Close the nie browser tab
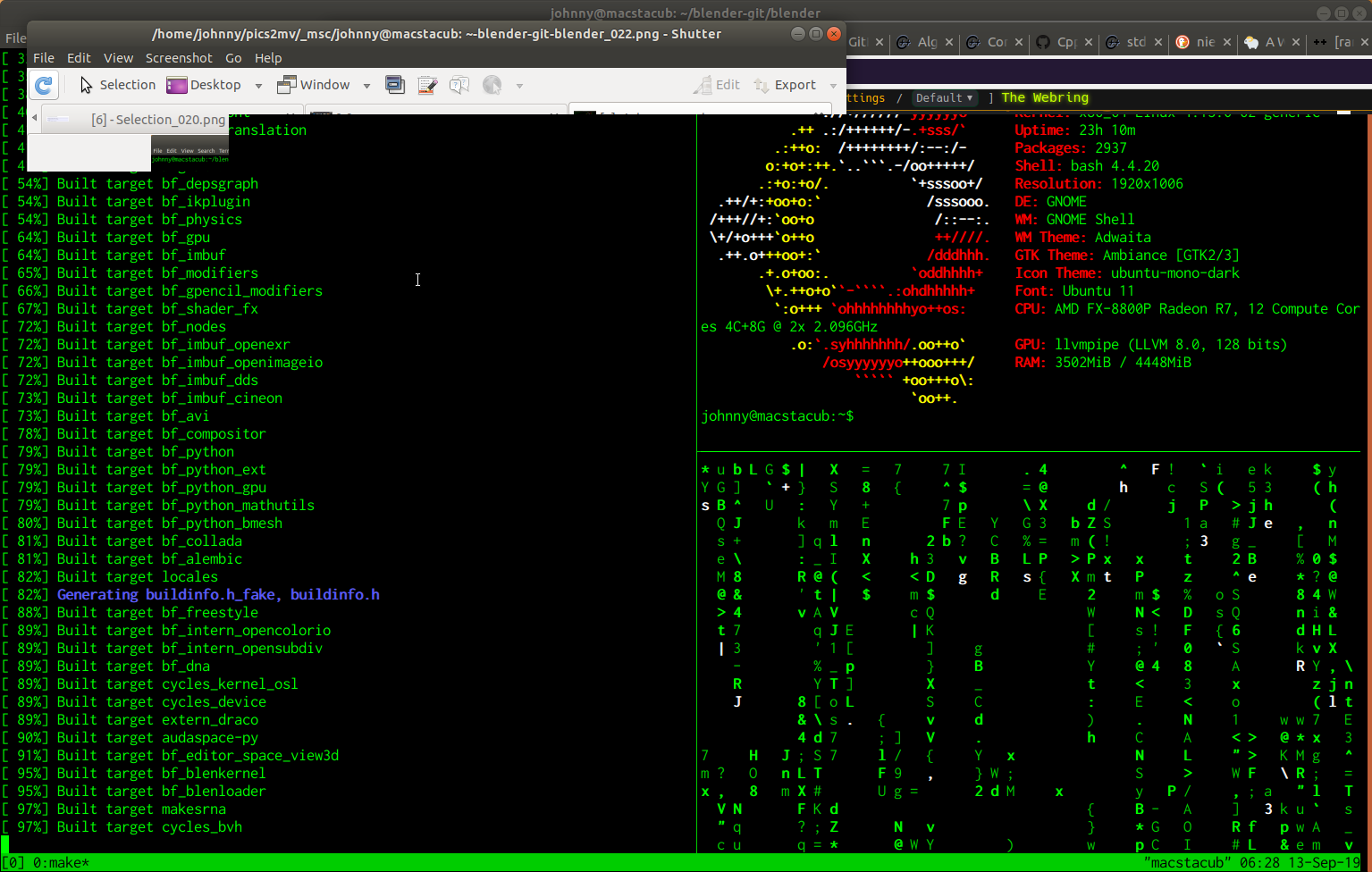1372x872 pixels. [1227, 42]
